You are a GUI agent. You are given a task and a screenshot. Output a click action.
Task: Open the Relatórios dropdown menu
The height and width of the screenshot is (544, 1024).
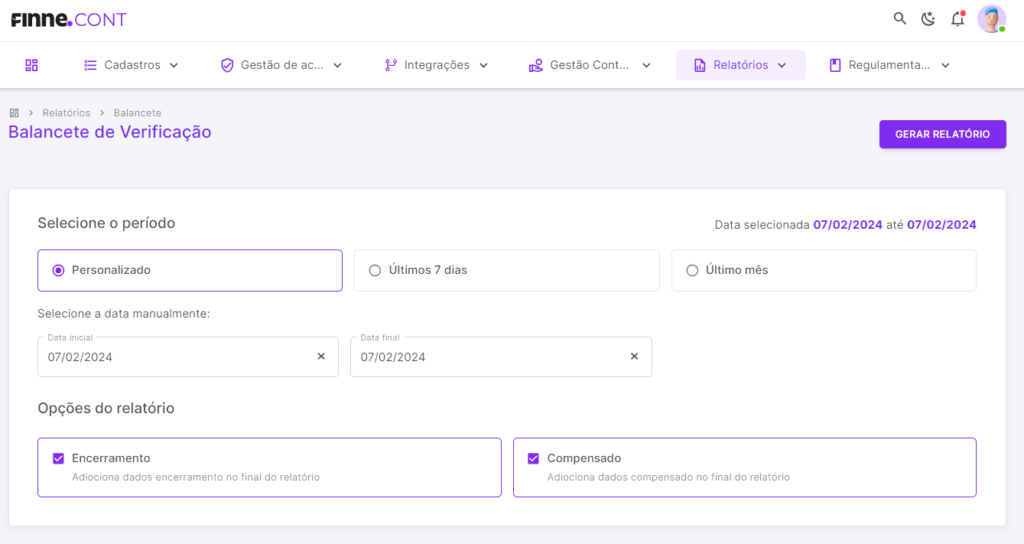741,65
